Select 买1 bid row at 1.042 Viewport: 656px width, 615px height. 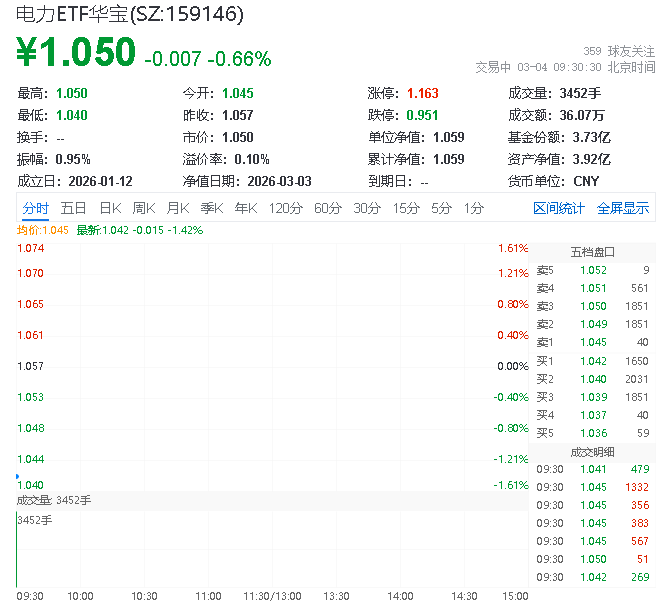coord(593,360)
